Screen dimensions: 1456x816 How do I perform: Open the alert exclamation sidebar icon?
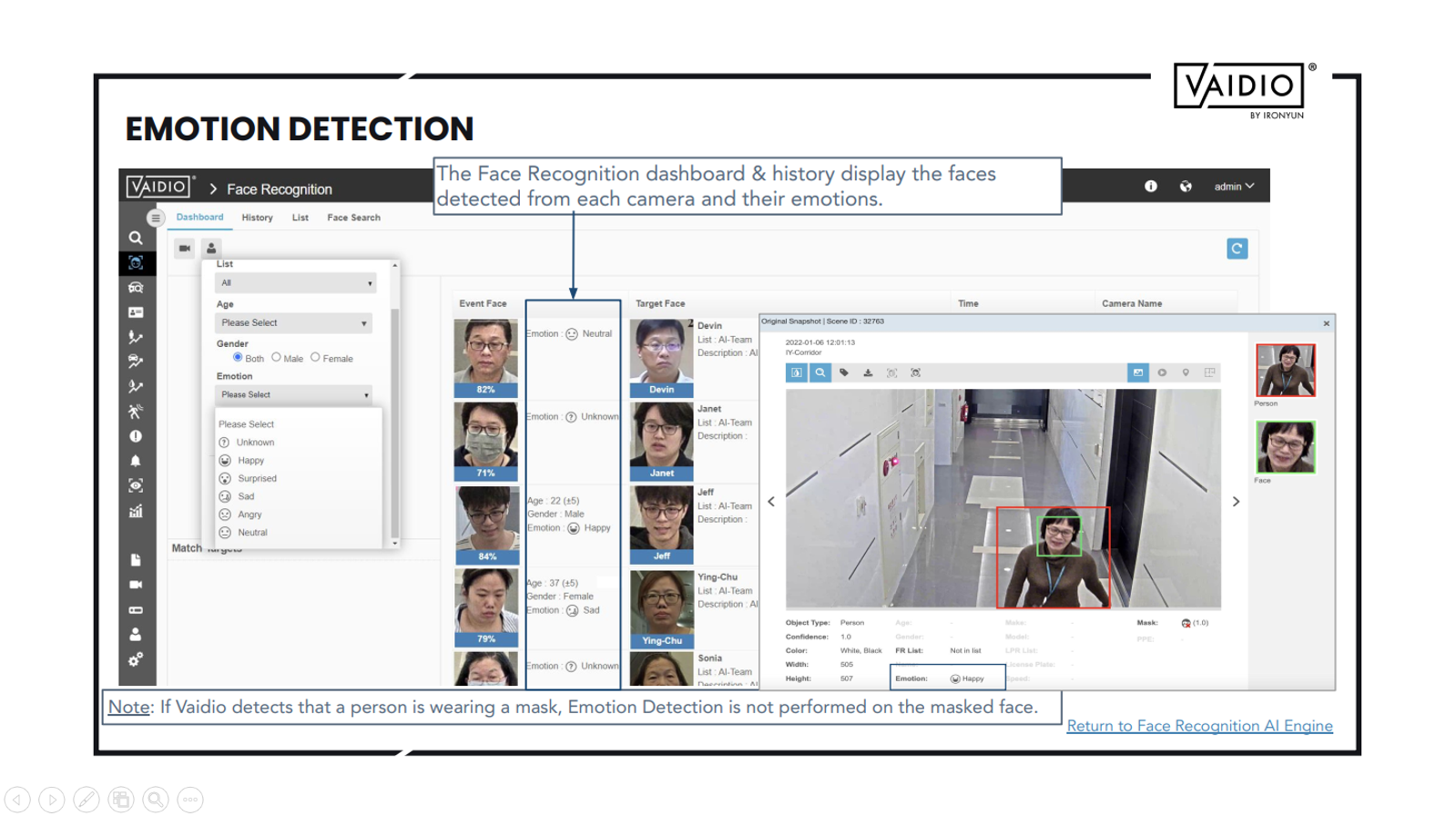pos(136,436)
